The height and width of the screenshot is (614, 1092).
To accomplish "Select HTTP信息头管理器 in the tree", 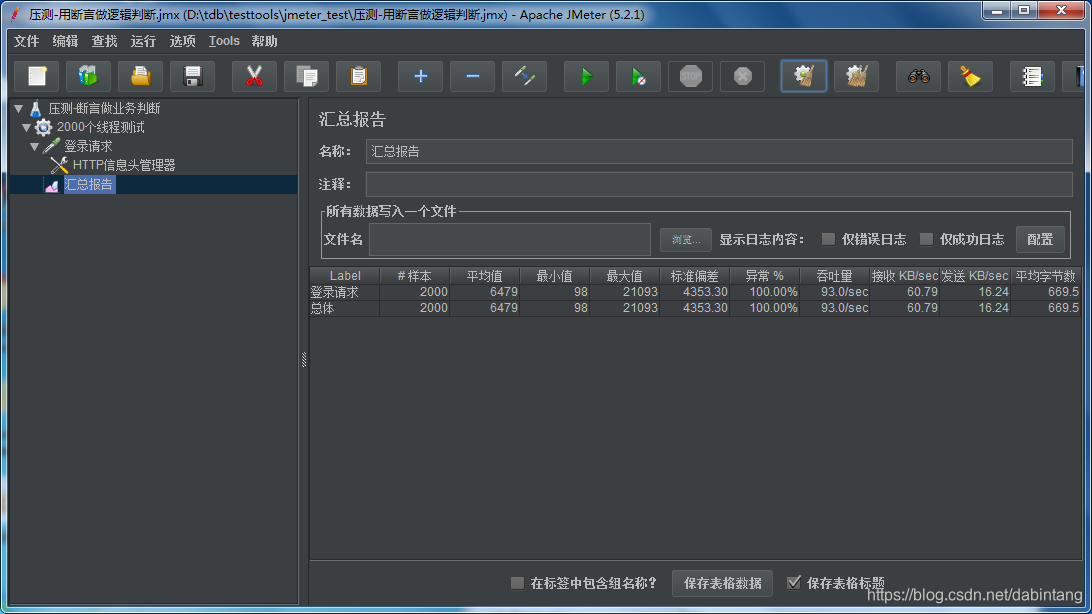I will coord(124,165).
